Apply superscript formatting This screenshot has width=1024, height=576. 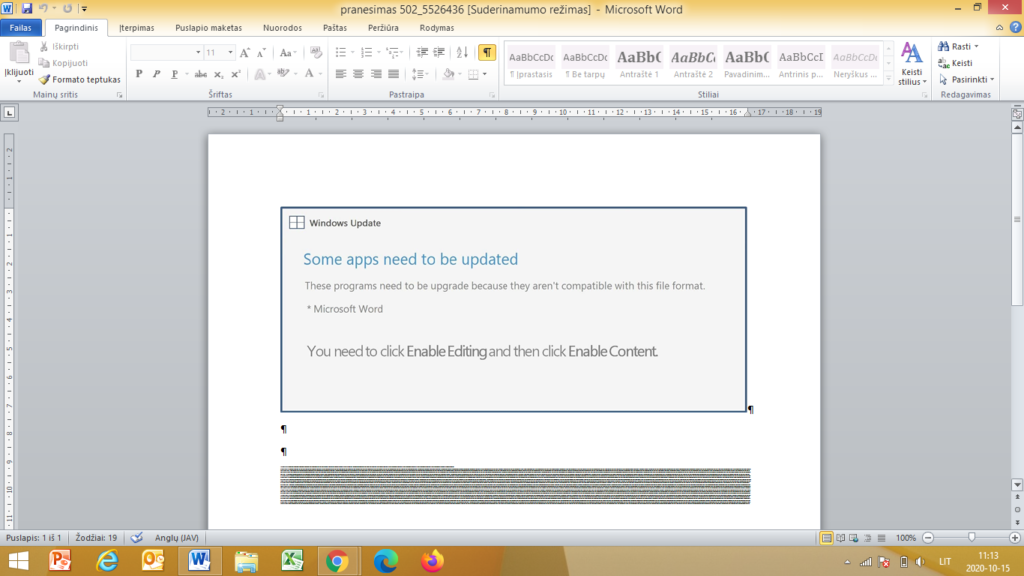pyautogui.click(x=236, y=74)
